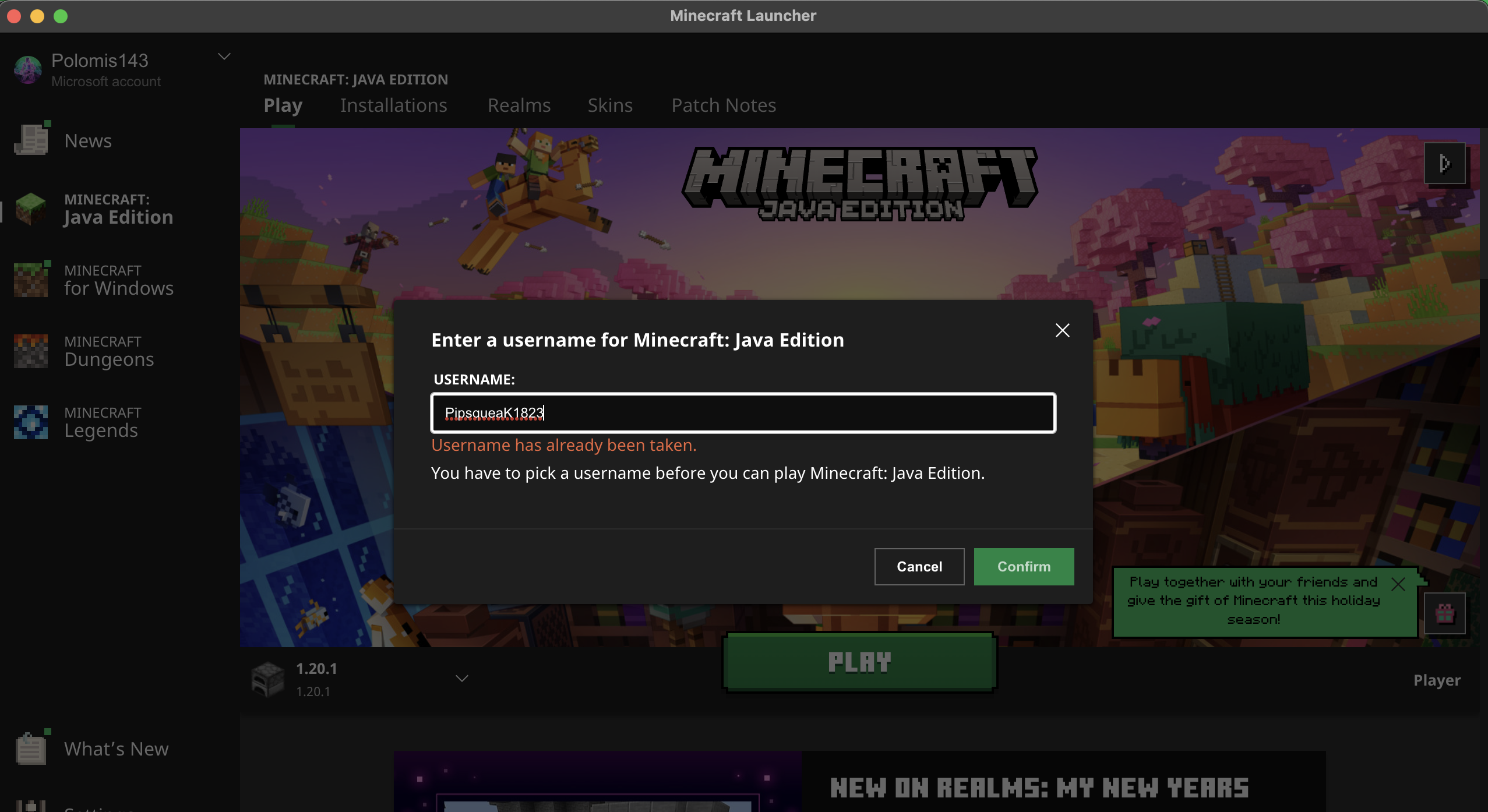Close the username dialog with X

(1062, 330)
